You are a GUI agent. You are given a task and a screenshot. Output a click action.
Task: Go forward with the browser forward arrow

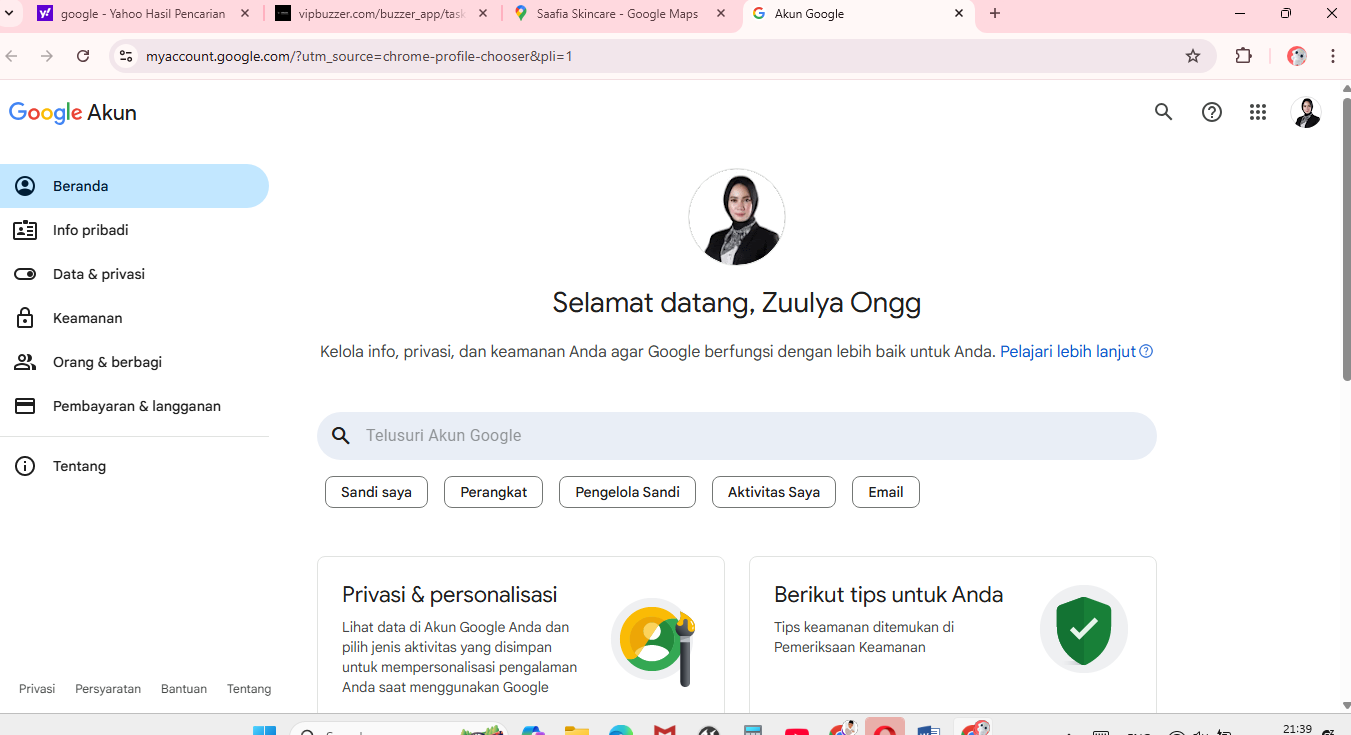tap(47, 56)
